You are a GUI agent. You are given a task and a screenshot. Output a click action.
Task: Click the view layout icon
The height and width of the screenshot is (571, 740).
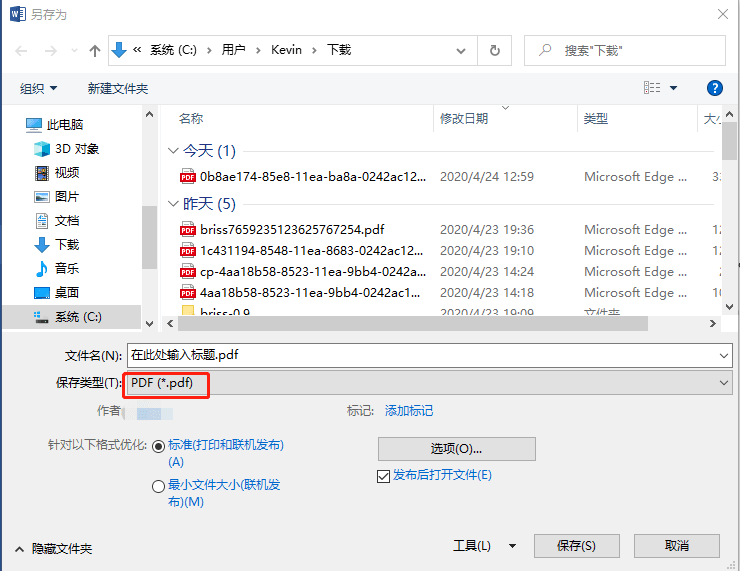tap(652, 88)
